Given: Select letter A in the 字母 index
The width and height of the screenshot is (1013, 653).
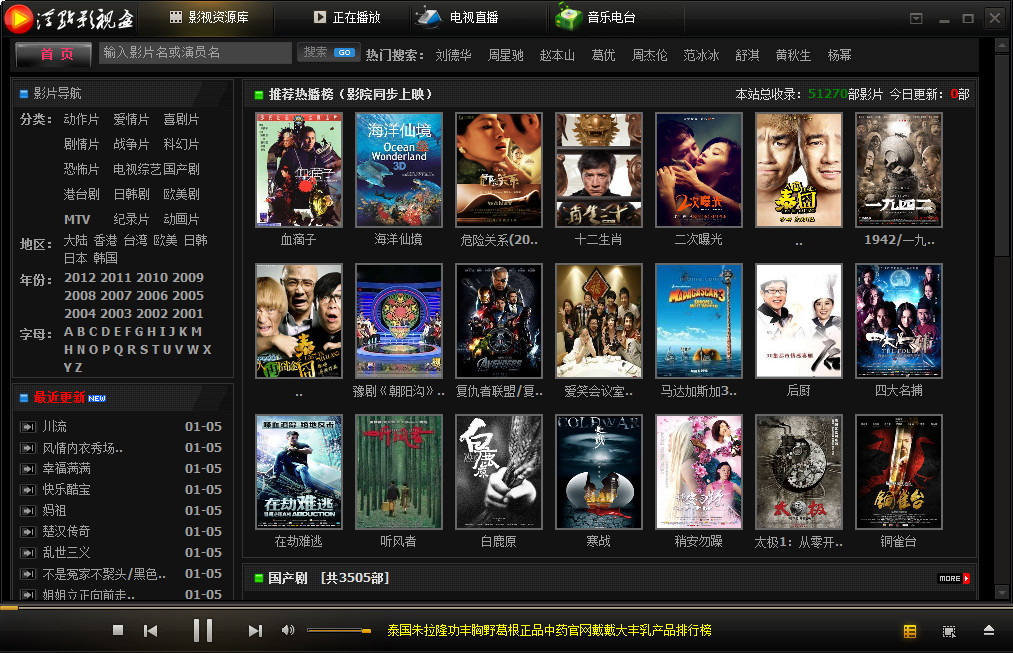Looking at the screenshot, I should tap(68, 332).
